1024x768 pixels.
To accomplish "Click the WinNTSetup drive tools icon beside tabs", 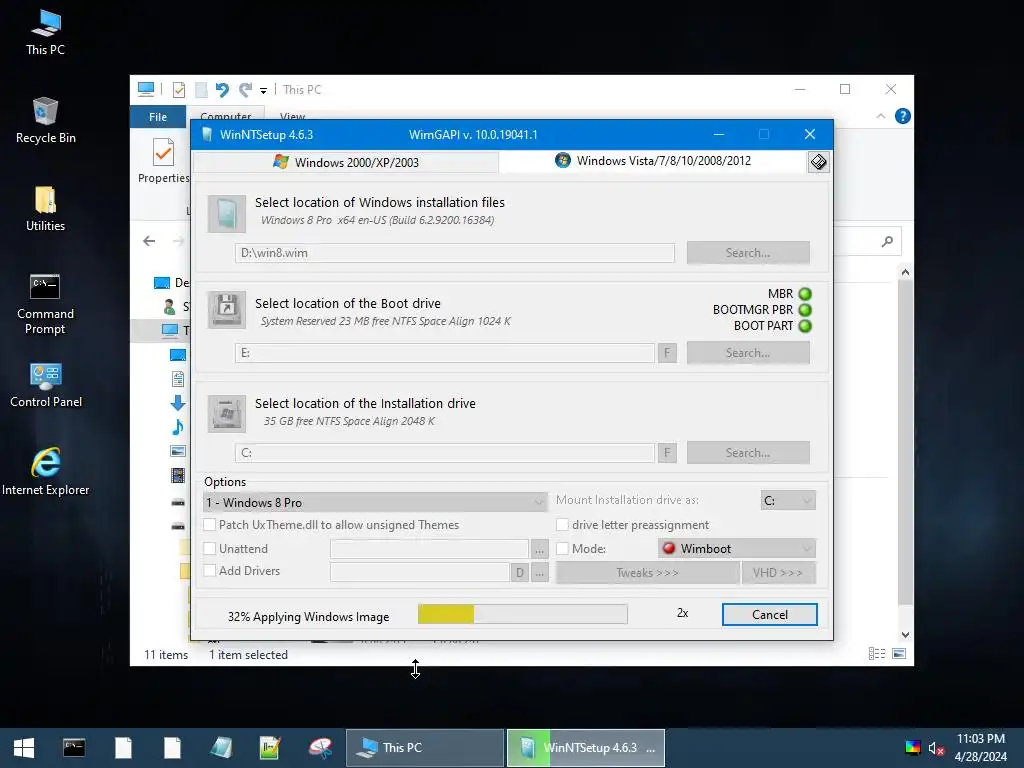I will 818,162.
